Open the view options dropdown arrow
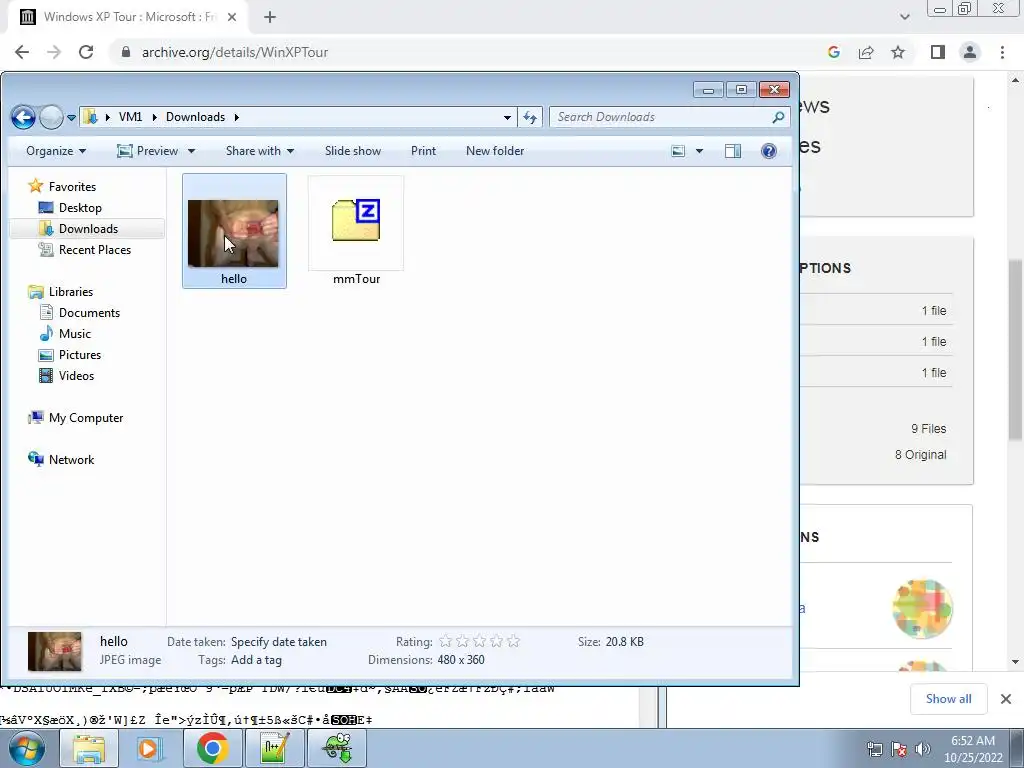Viewport: 1024px width, 768px height. (699, 151)
